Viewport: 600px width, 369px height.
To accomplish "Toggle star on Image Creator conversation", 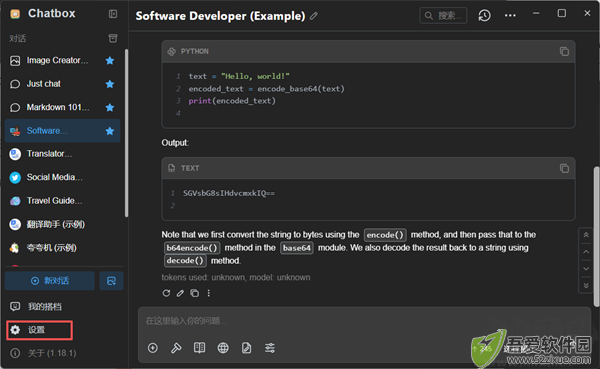I will 110,60.
